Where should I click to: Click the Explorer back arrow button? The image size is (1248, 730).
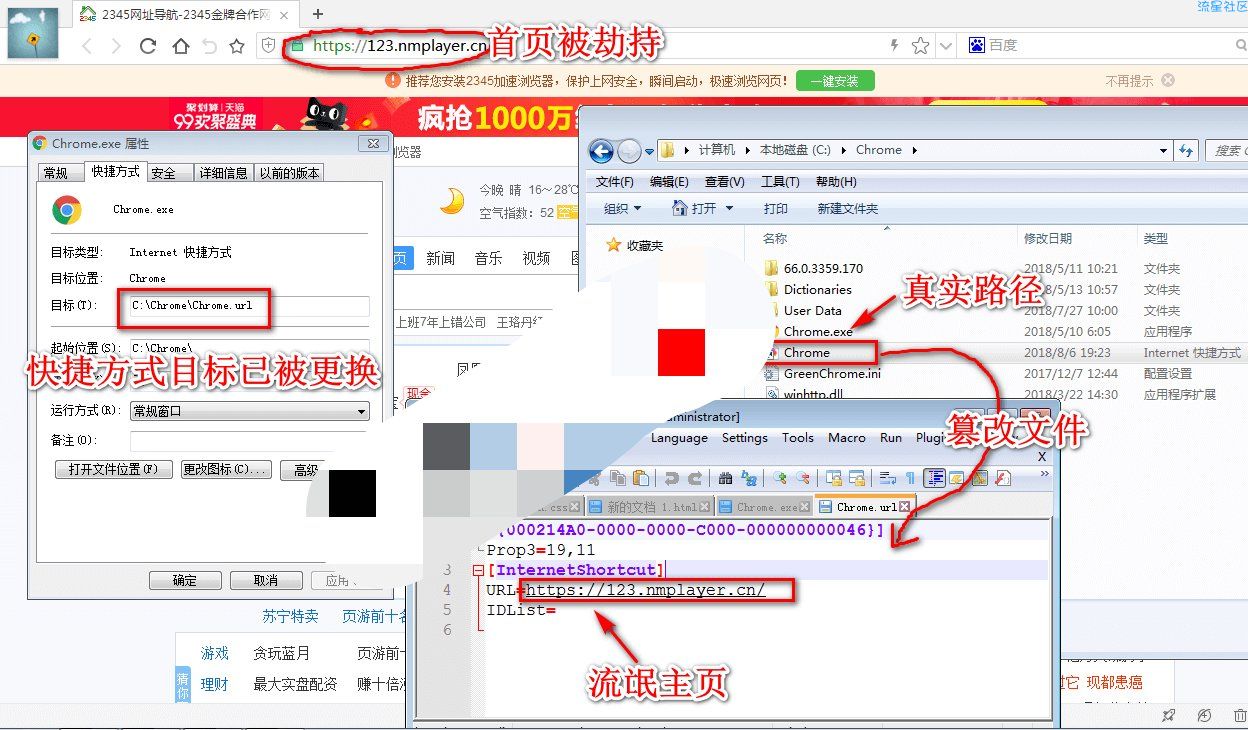click(601, 151)
